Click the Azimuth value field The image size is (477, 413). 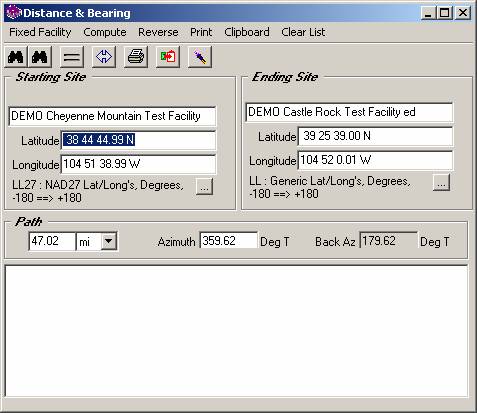(x=228, y=241)
